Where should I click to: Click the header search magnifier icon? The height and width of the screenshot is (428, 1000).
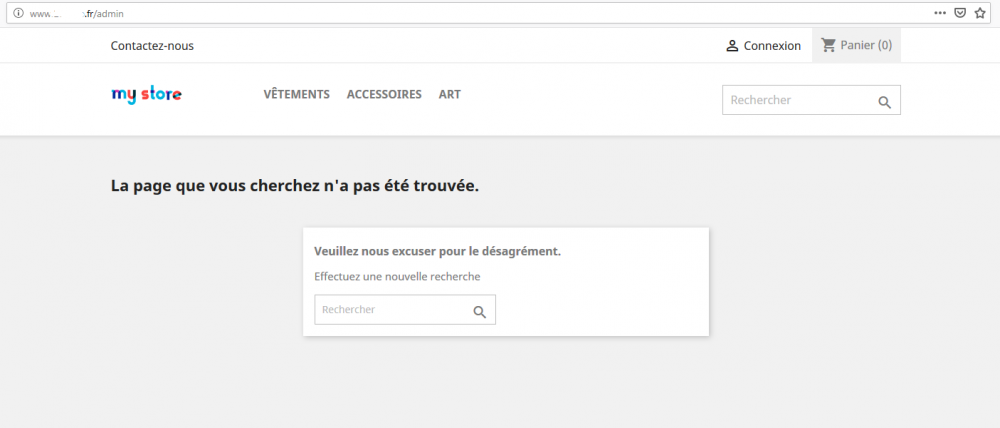(885, 102)
